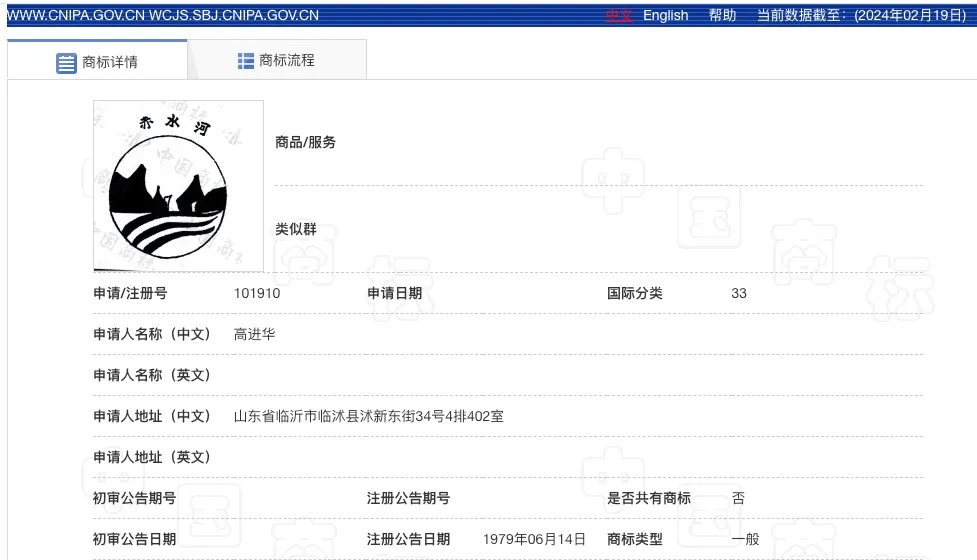
Task: Click the 类似群 label
Action: tap(296, 229)
